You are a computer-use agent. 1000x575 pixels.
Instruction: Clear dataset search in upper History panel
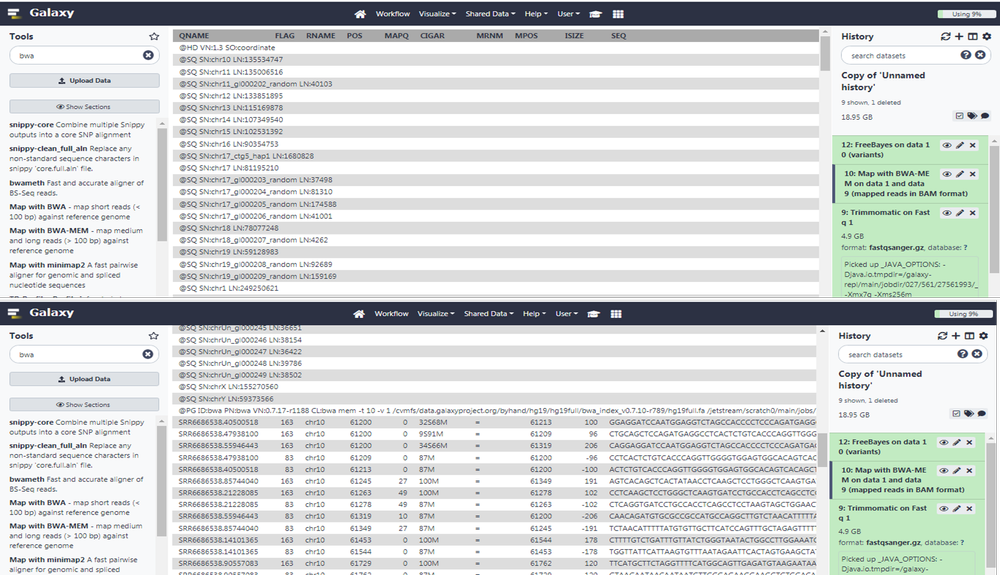[x=980, y=55]
